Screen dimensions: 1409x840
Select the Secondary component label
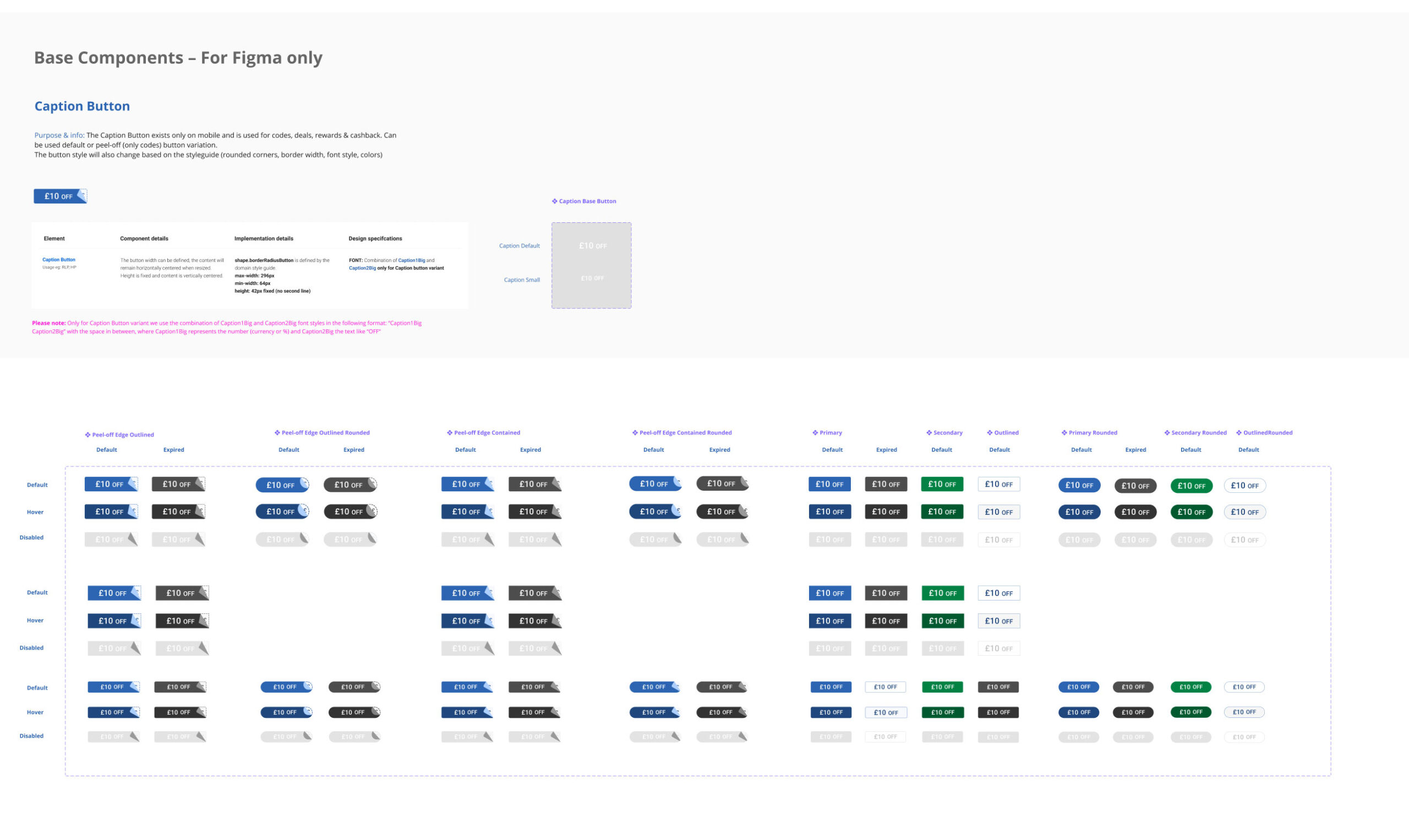click(948, 432)
